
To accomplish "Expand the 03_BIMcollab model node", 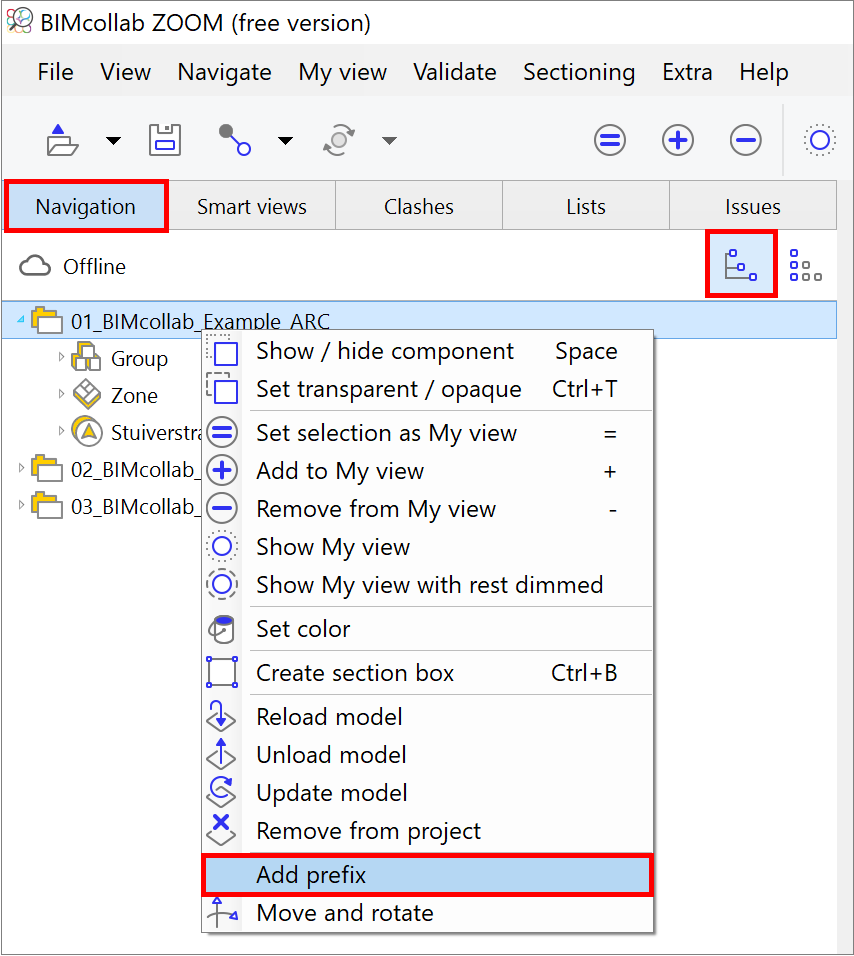I will 21,505.
